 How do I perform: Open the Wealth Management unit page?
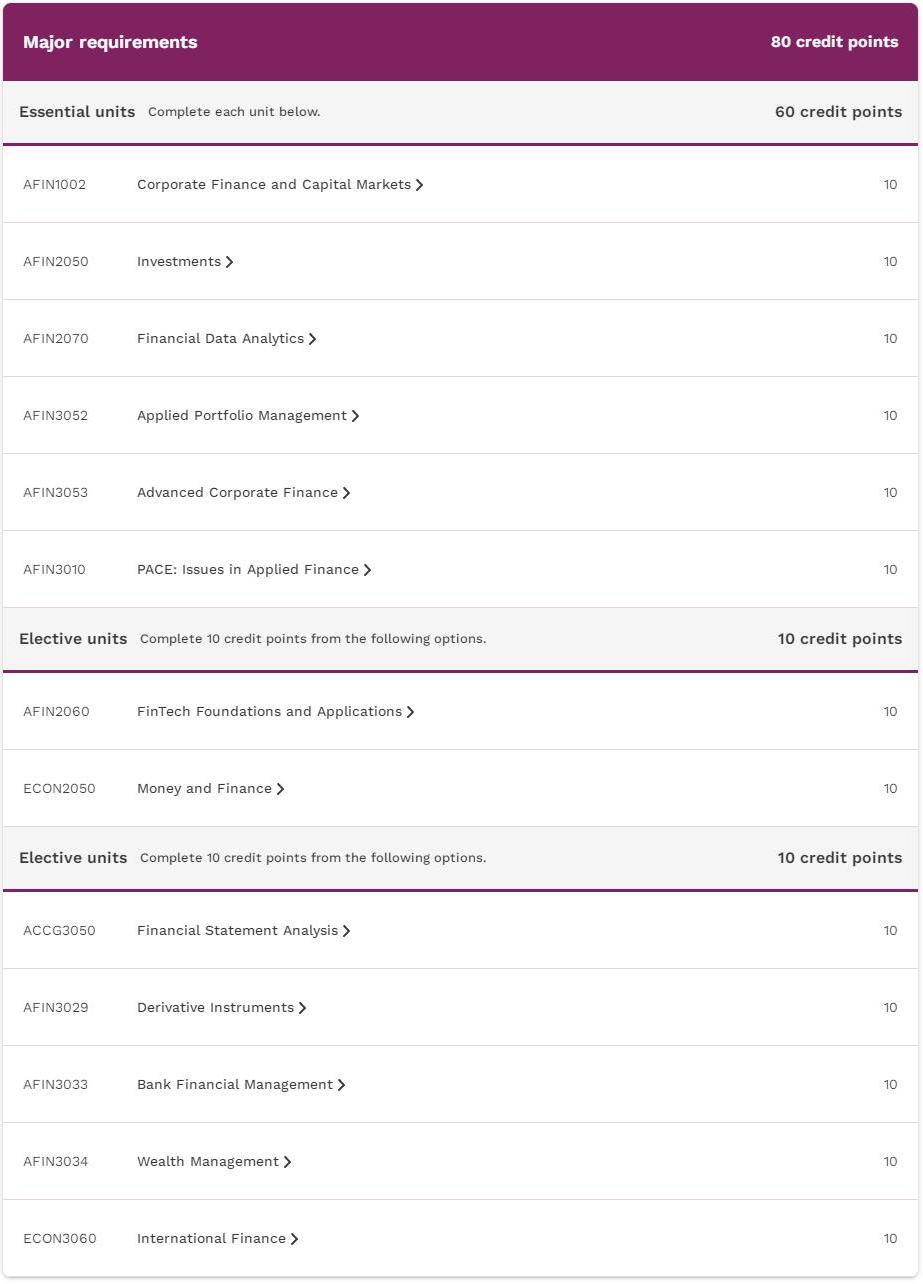214,1162
